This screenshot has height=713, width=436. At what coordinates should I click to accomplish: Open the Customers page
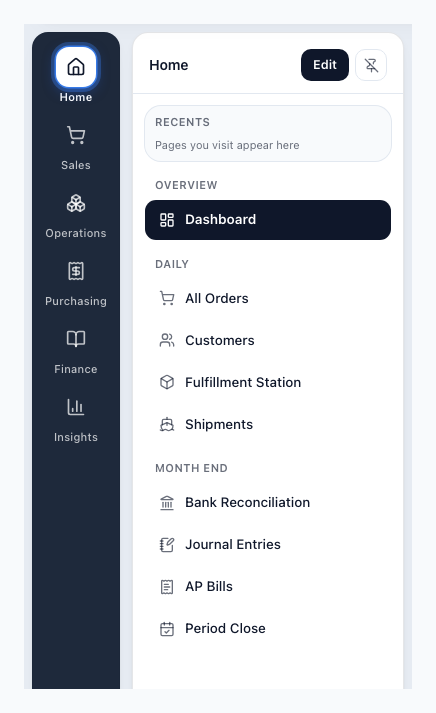[268, 340]
